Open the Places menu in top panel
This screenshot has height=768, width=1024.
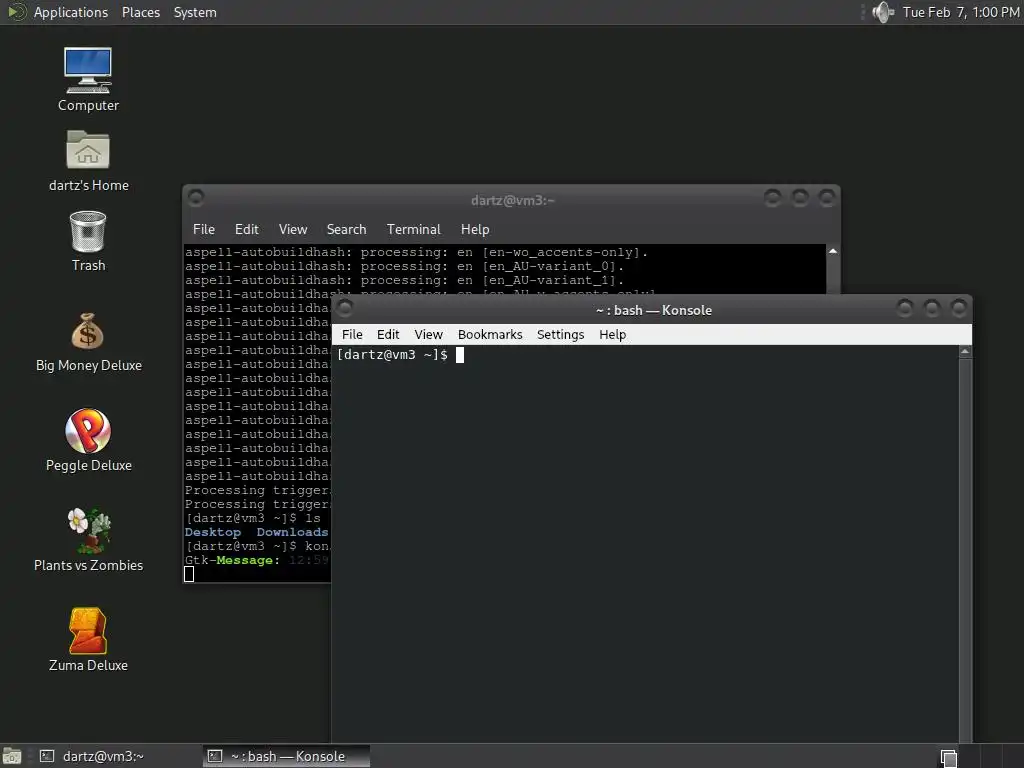pyautogui.click(x=140, y=12)
